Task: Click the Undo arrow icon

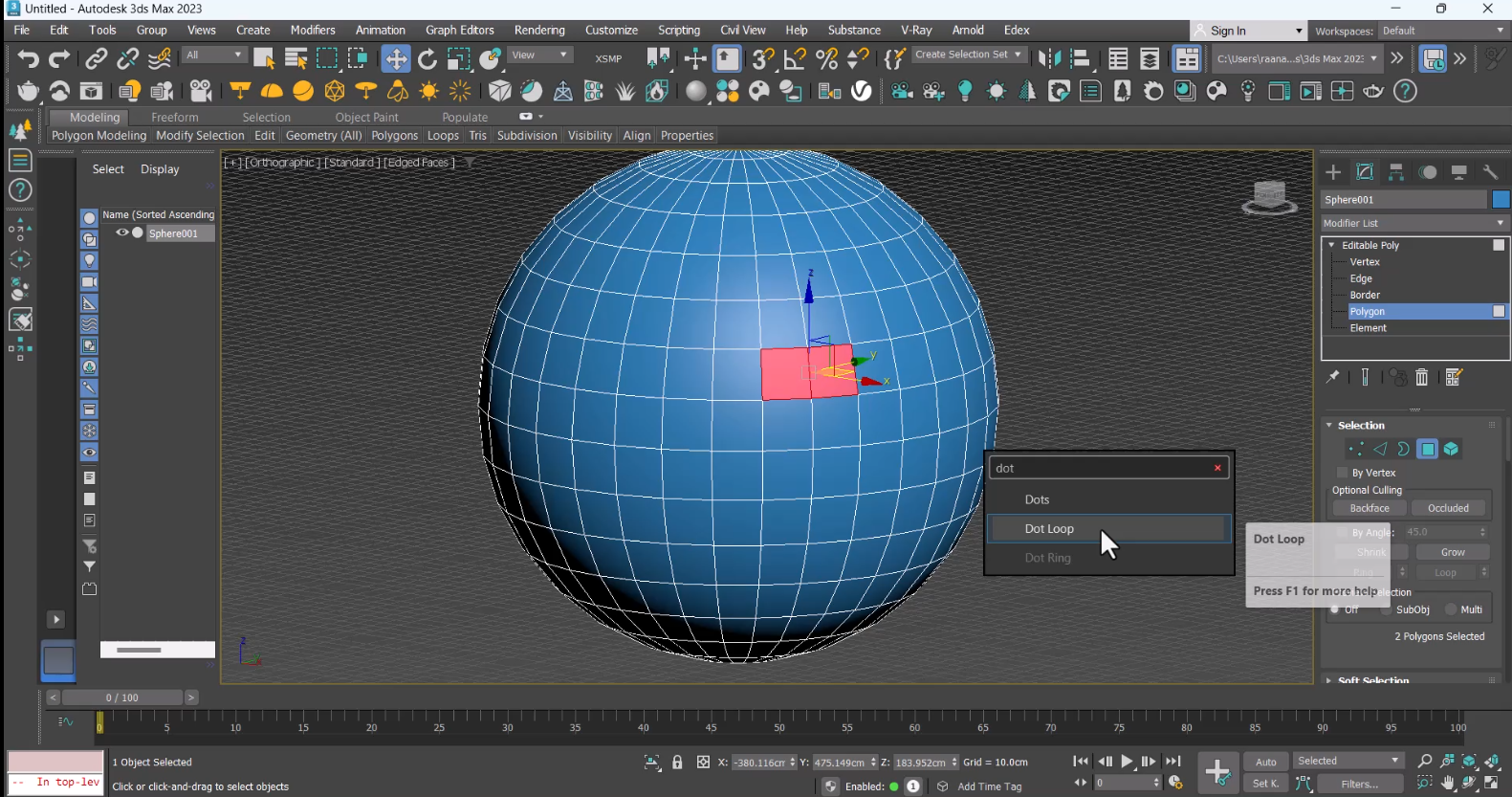Action: pyautogui.click(x=28, y=59)
